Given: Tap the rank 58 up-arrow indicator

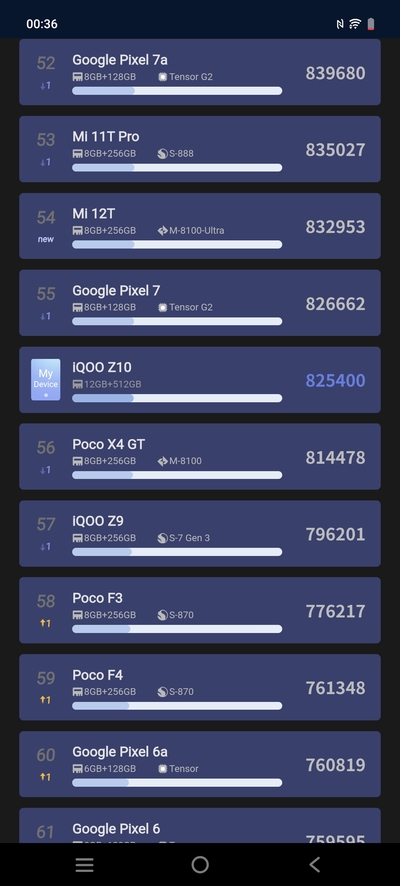Looking at the screenshot, I should coord(45,623).
